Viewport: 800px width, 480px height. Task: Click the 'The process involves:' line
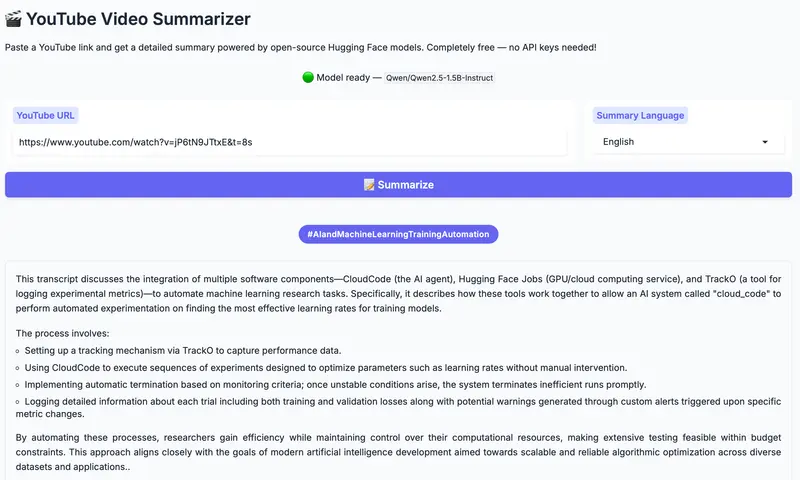(x=61, y=332)
